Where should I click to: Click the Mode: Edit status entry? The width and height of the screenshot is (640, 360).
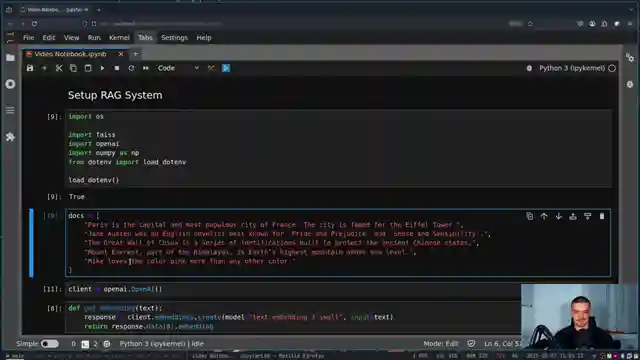[x=441, y=344]
